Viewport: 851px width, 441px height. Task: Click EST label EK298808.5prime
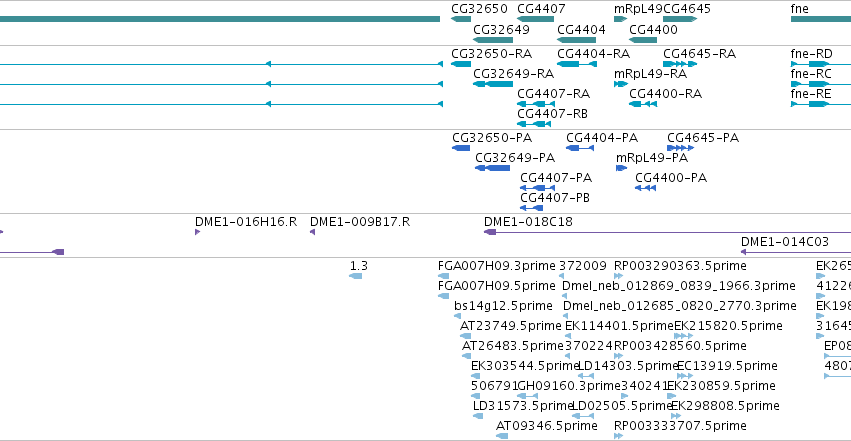point(726,406)
